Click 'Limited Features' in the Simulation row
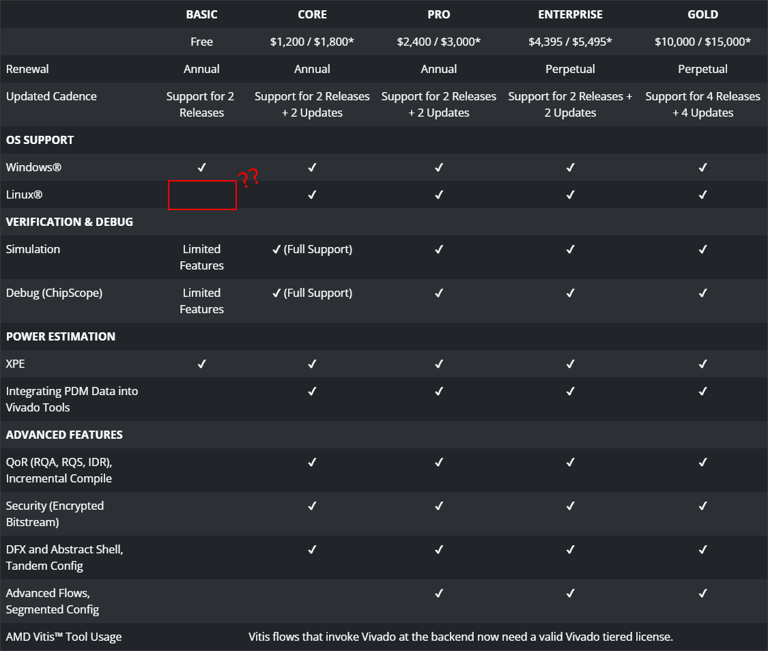This screenshot has height=651, width=768. click(x=201, y=257)
